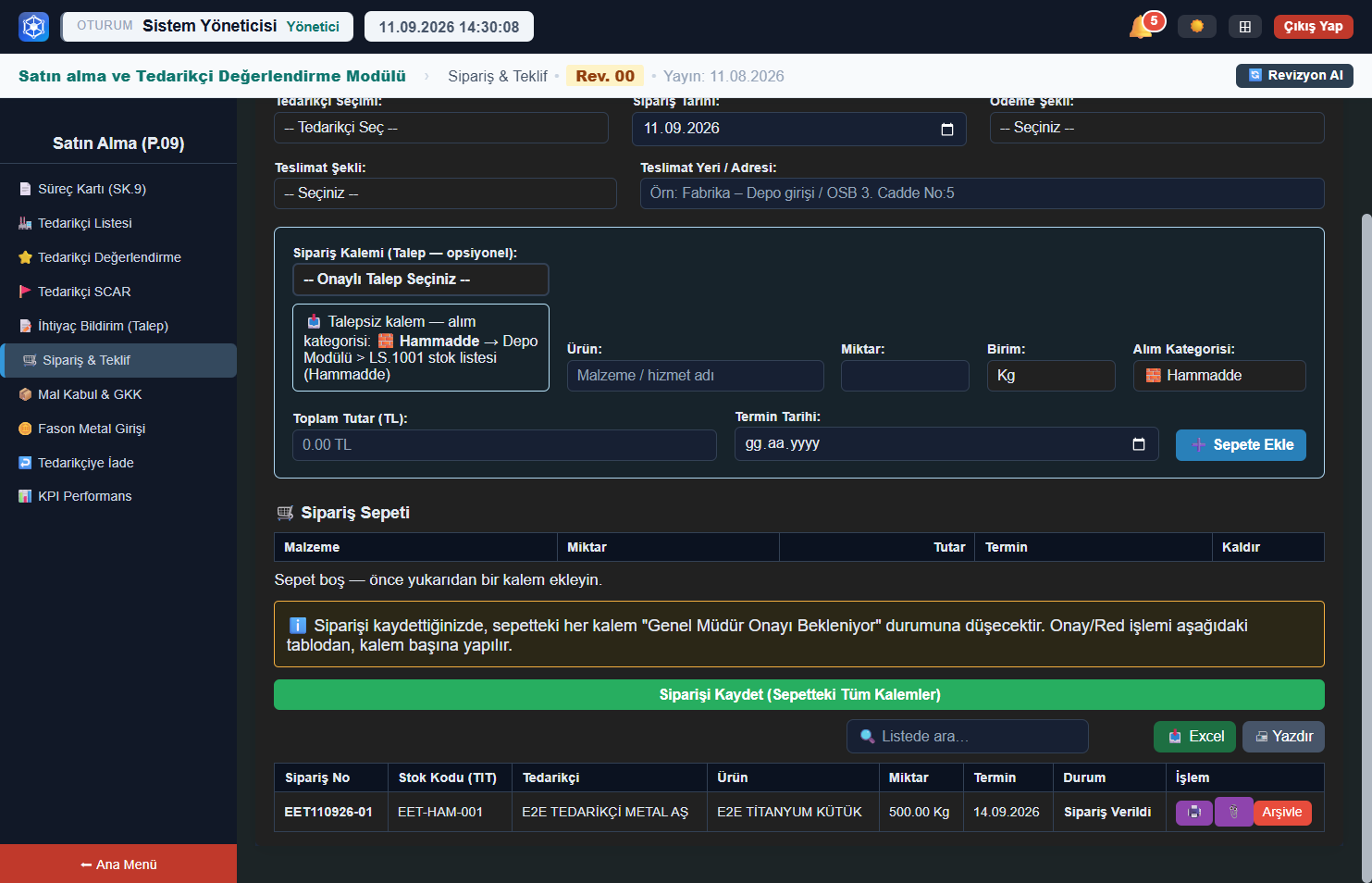Image resolution: width=1372 pixels, height=883 pixels.
Task: Click Siparişi Kaydet green button
Action: [x=799, y=695]
